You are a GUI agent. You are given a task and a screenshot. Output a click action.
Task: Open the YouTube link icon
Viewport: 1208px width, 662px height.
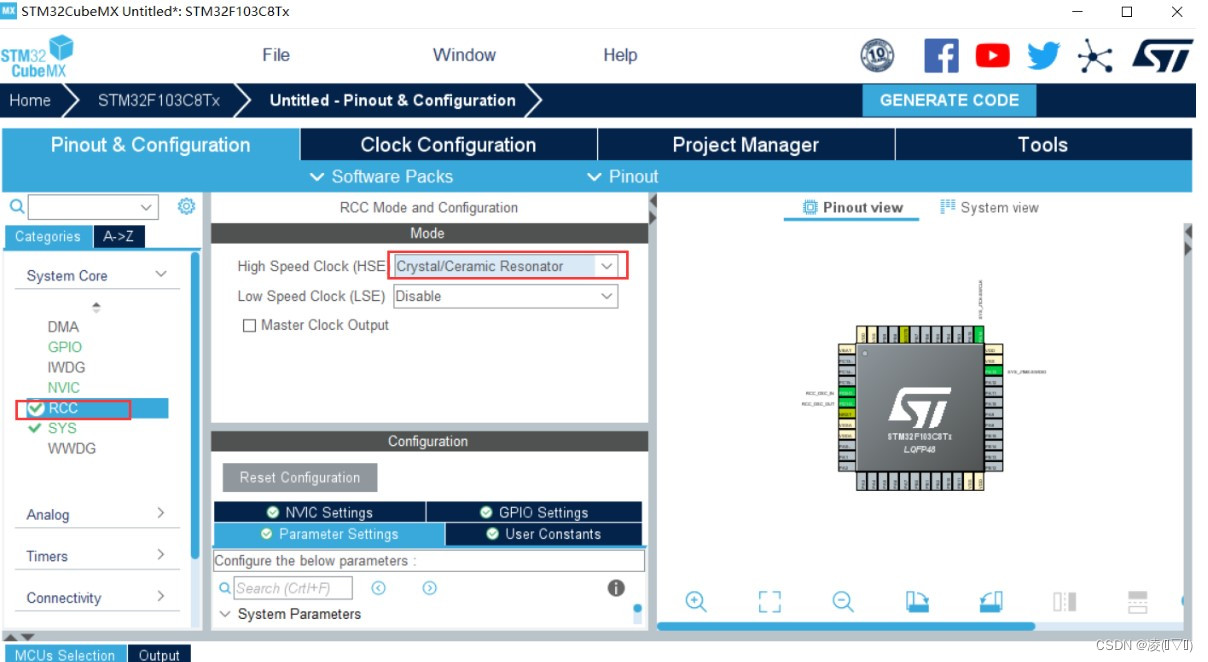tap(992, 56)
